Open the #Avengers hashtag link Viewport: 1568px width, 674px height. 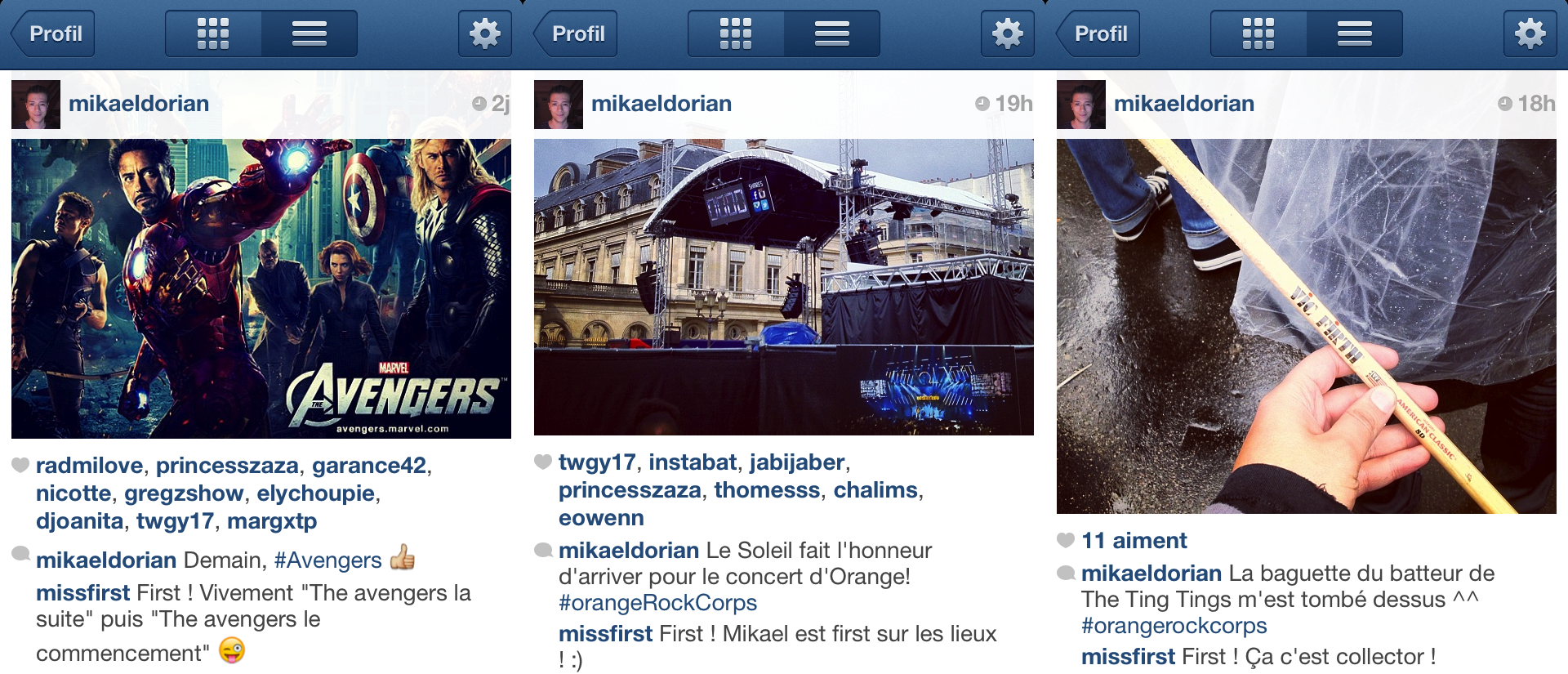[328, 560]
